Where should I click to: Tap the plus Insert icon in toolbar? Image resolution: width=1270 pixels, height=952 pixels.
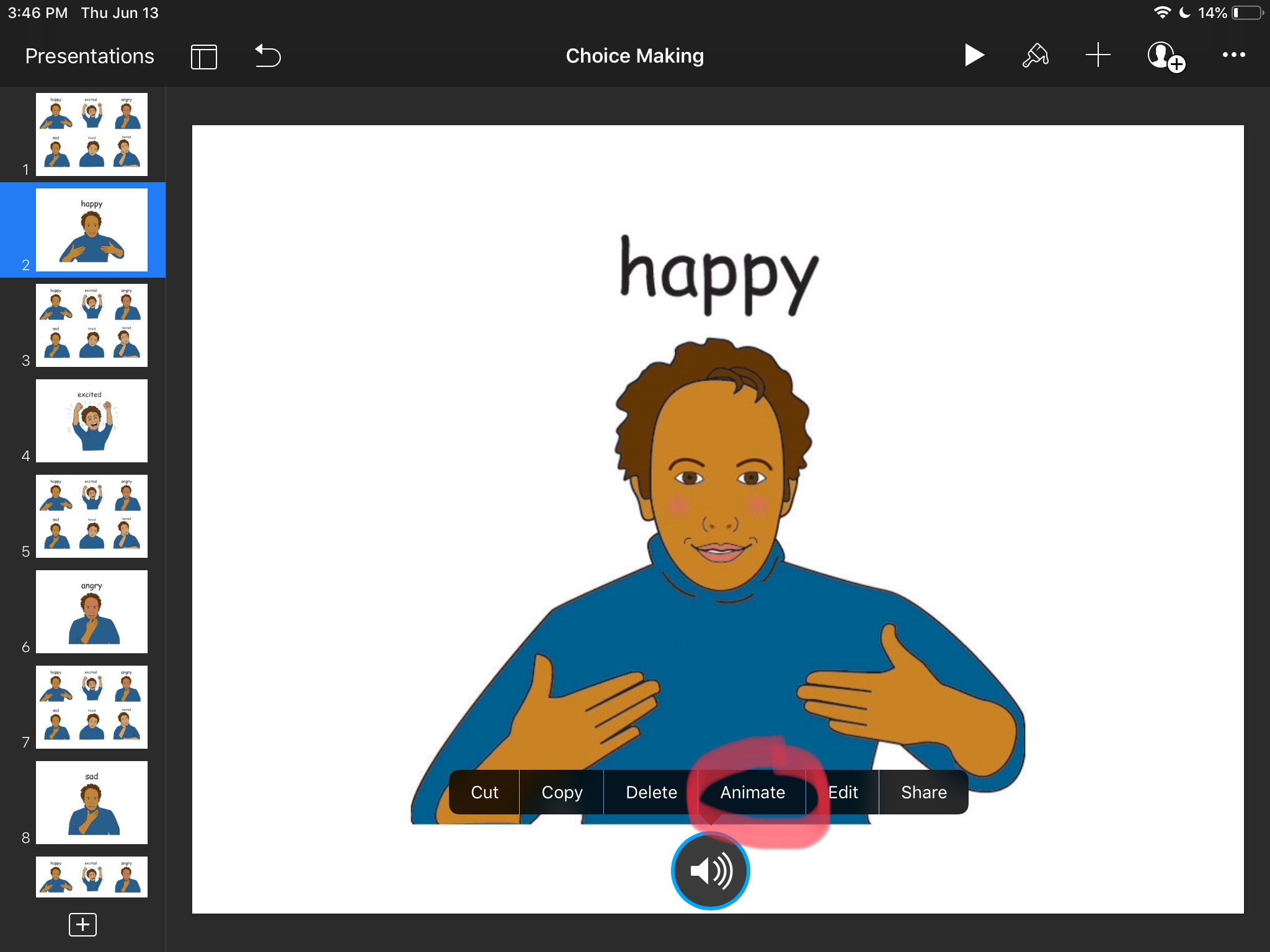tap(1098, 56)
